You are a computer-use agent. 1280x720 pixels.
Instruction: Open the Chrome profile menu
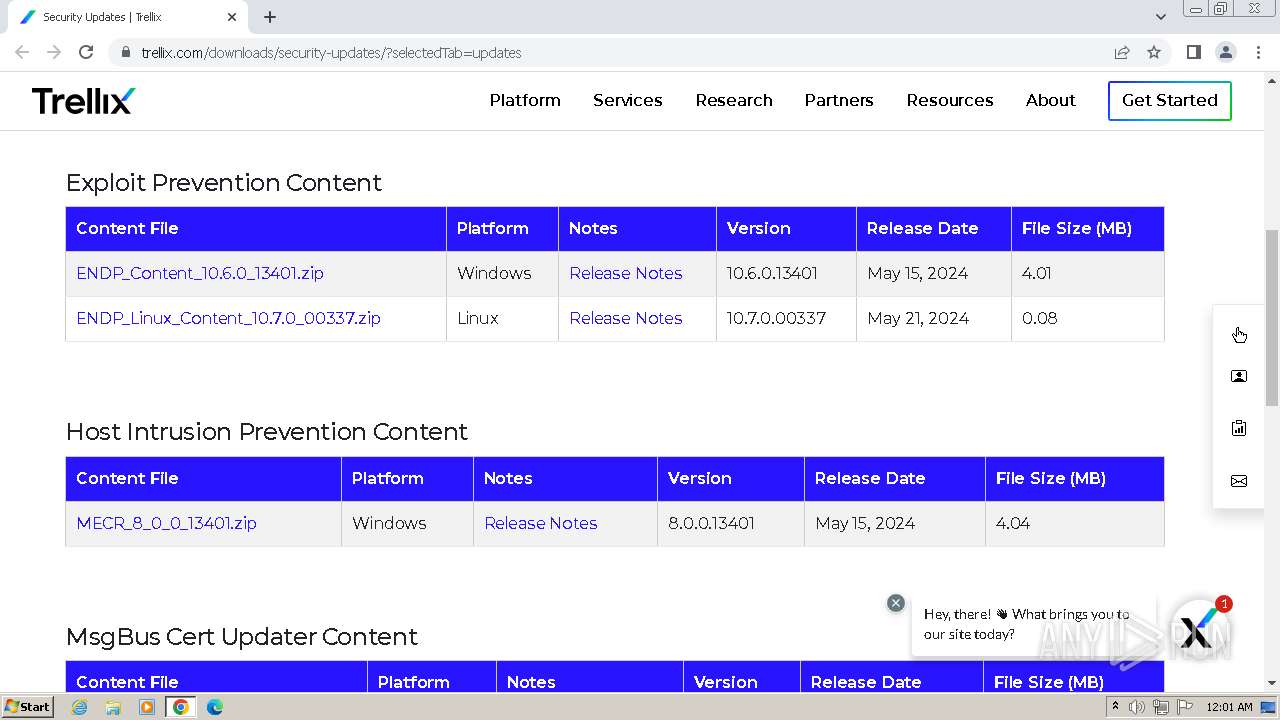1225,52
